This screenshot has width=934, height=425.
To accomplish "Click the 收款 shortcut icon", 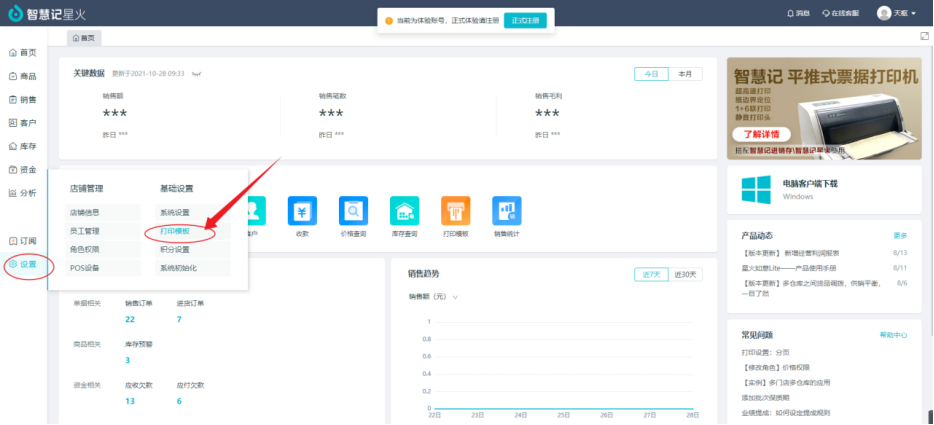I will point(302,210).
